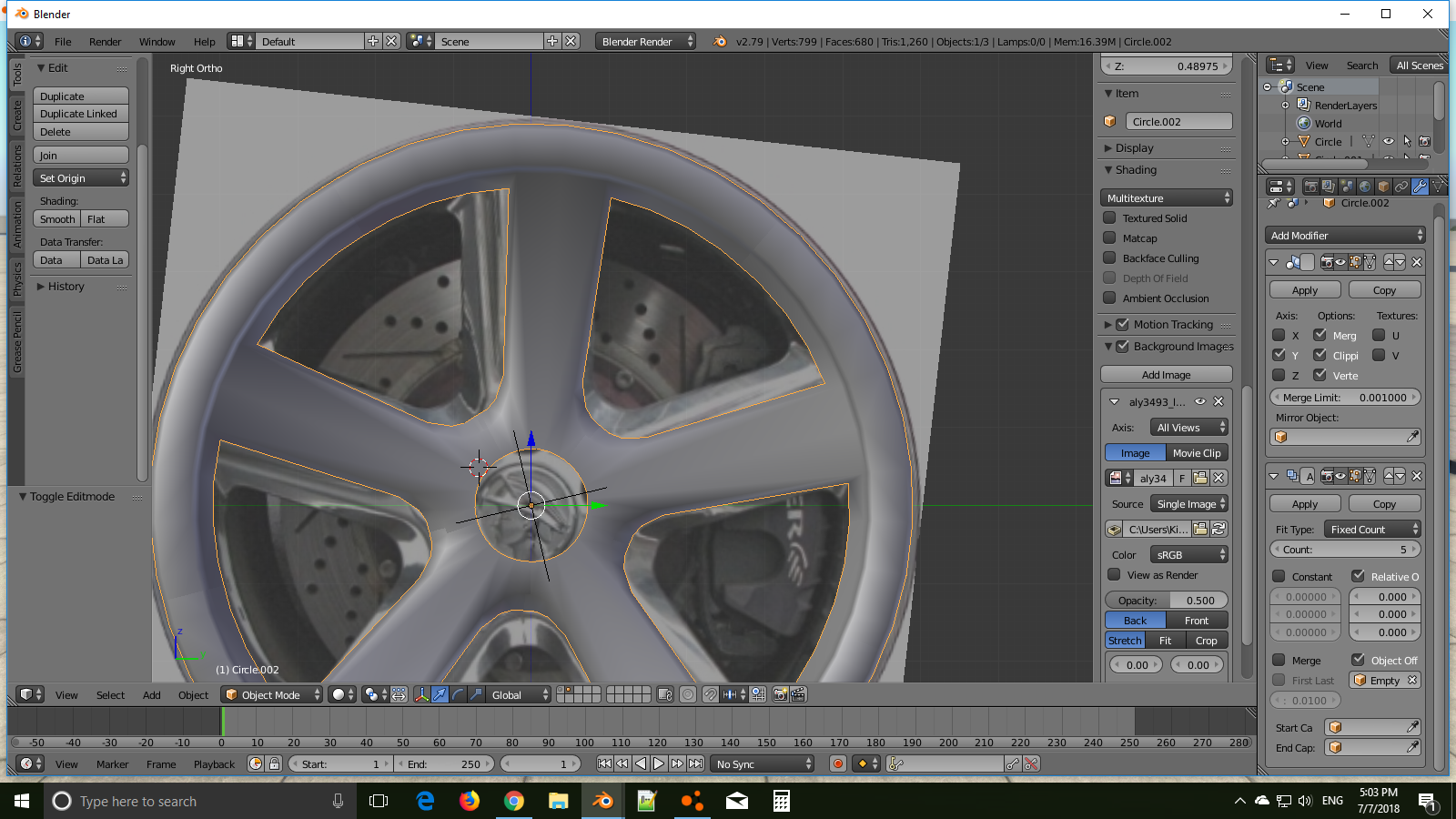Click the Duplicate Linked button
Viewport: 1456px width, 819px height.
tap(81, 114)
